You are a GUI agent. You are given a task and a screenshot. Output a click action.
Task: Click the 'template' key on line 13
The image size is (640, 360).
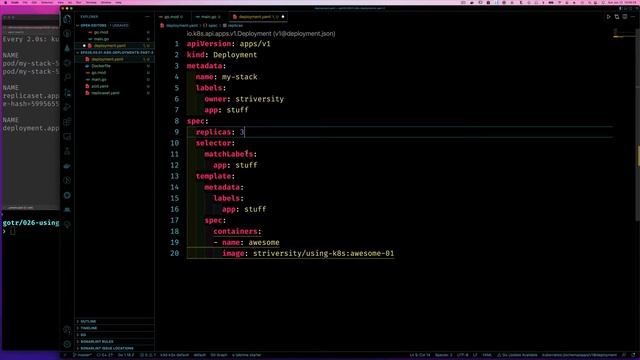coord(213,176)
